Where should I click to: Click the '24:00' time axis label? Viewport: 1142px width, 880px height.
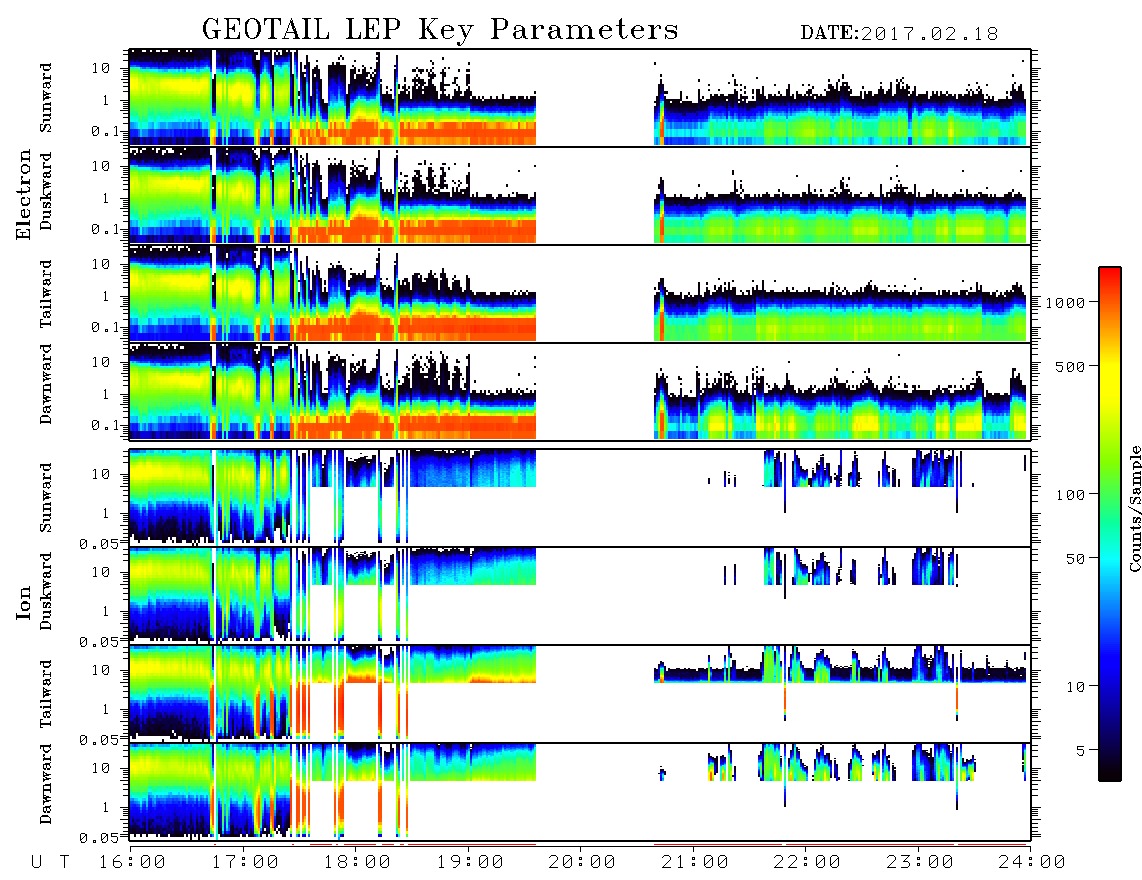click(x=1032, y=863)
